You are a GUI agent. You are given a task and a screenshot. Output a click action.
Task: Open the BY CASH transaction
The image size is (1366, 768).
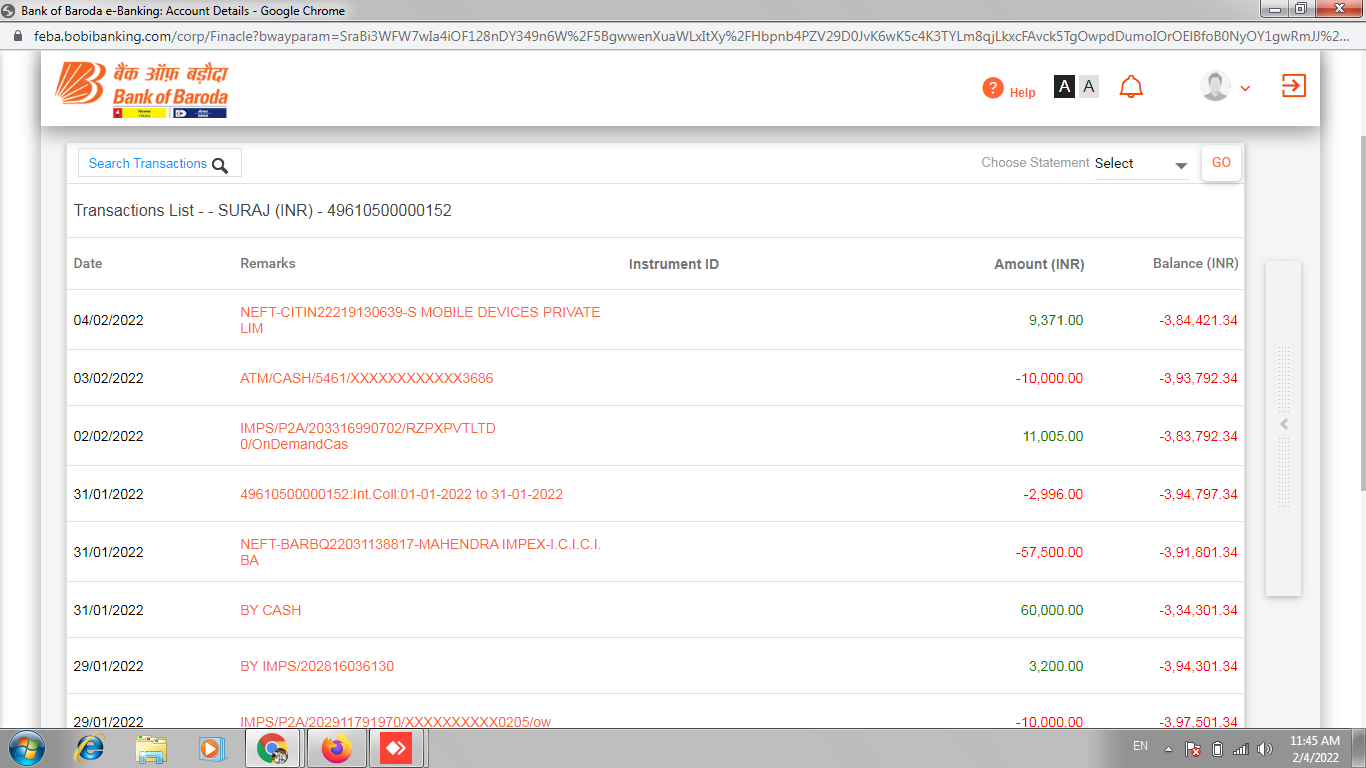pos(270,610)
